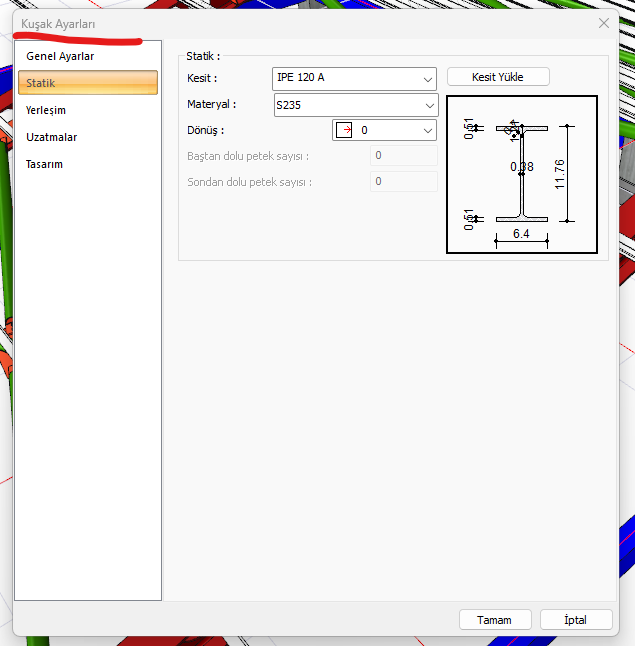635x646 pixels.
Task: Click the Sondan dolu petek sayısı field
Action: 404,182
